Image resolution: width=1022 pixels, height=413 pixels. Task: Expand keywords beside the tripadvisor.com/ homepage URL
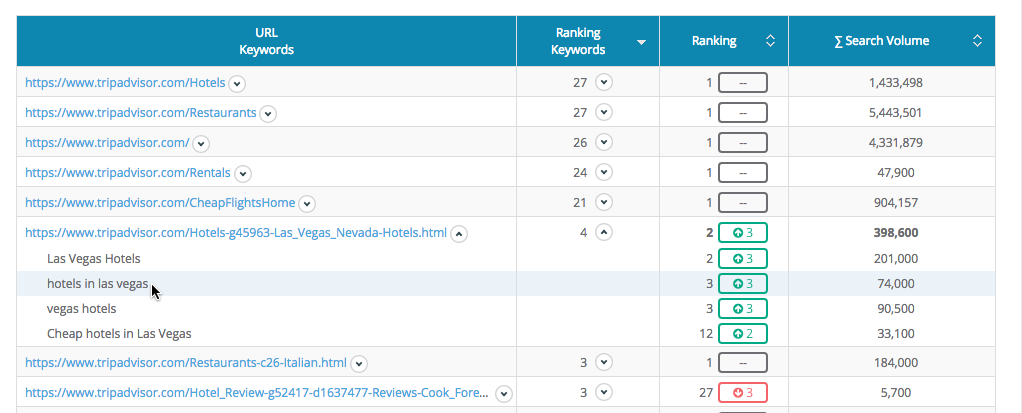pos(201,144)
